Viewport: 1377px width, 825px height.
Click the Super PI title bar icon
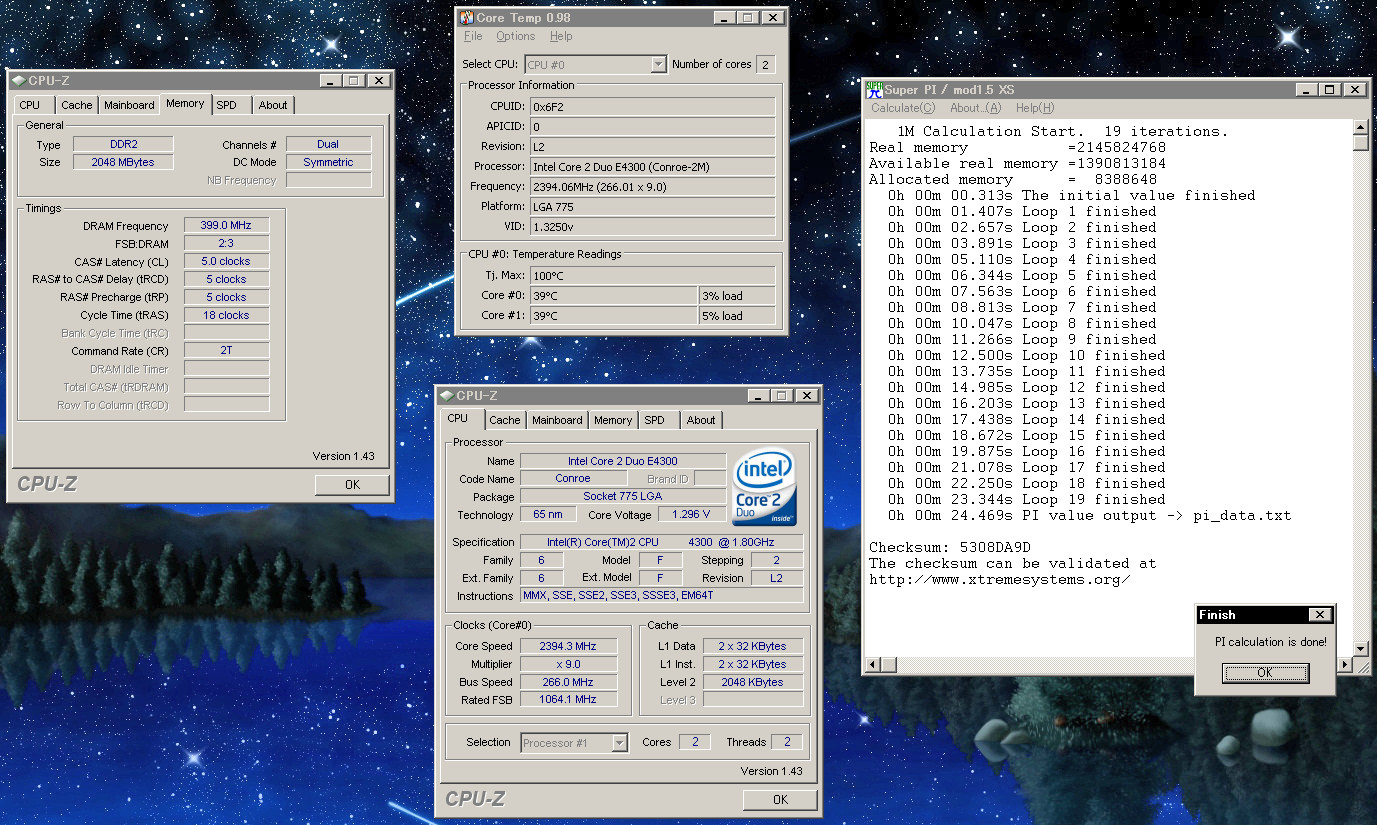pos(874,89)
